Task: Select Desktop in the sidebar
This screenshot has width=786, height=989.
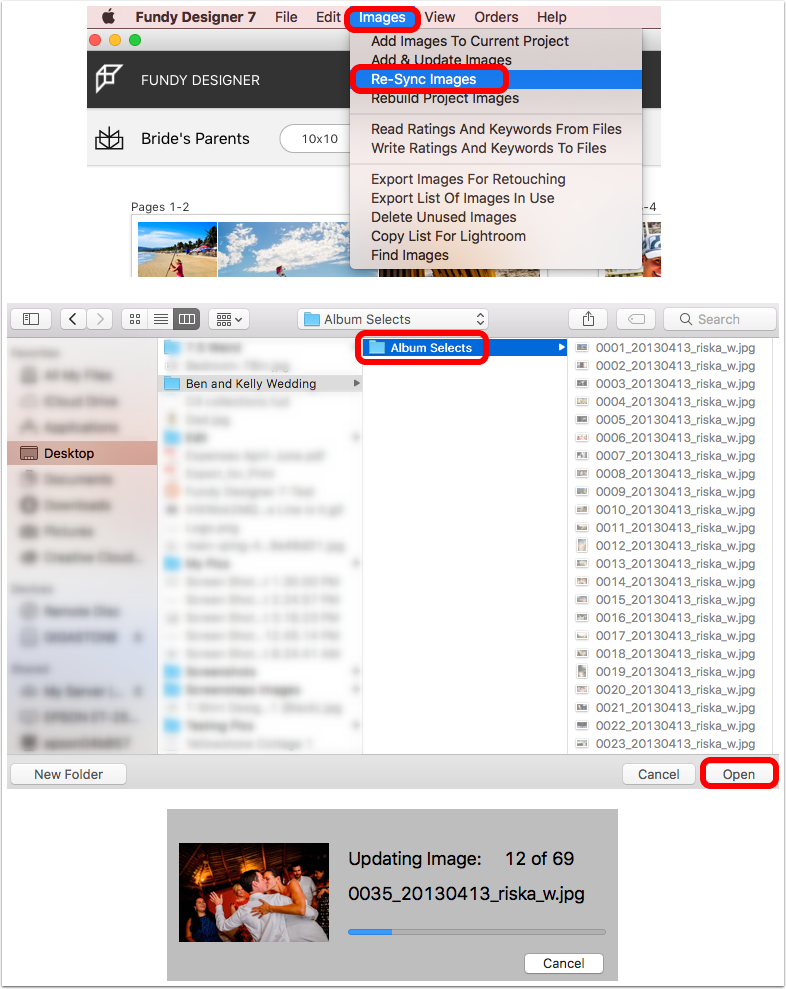Action: tap(82, 453)
